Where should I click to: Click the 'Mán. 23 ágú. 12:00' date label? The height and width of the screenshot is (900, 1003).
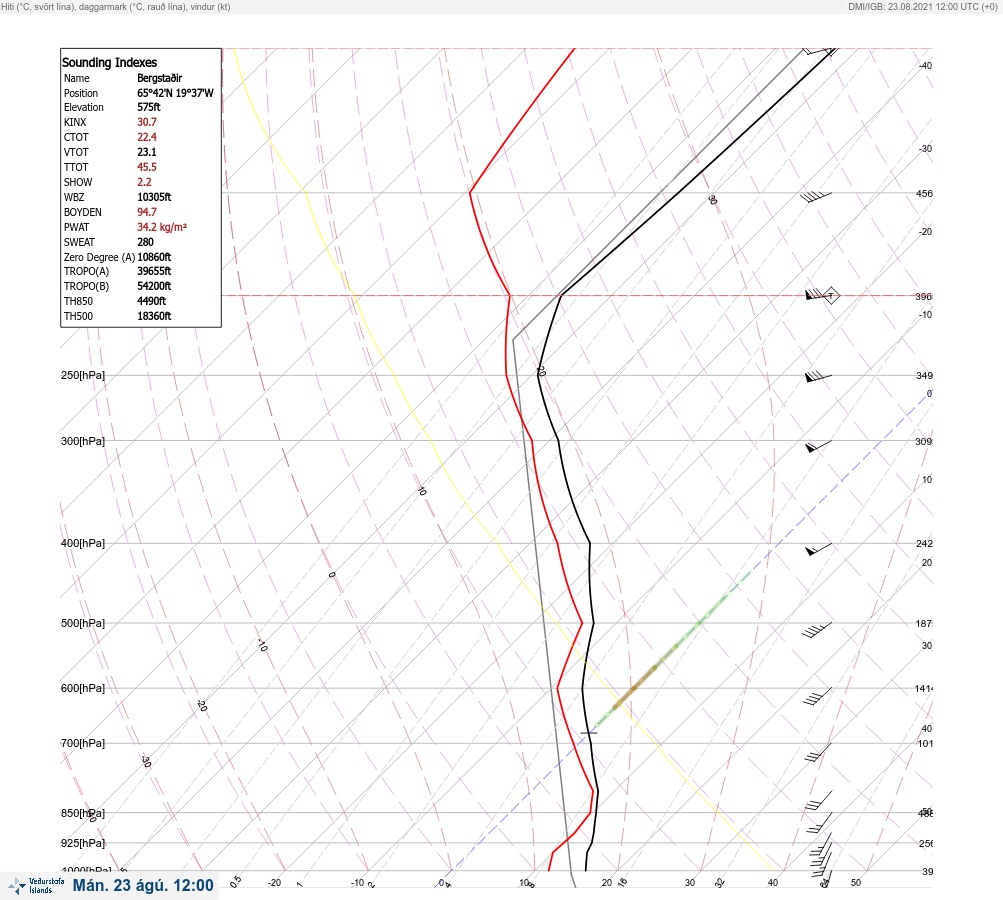point(143,885)
